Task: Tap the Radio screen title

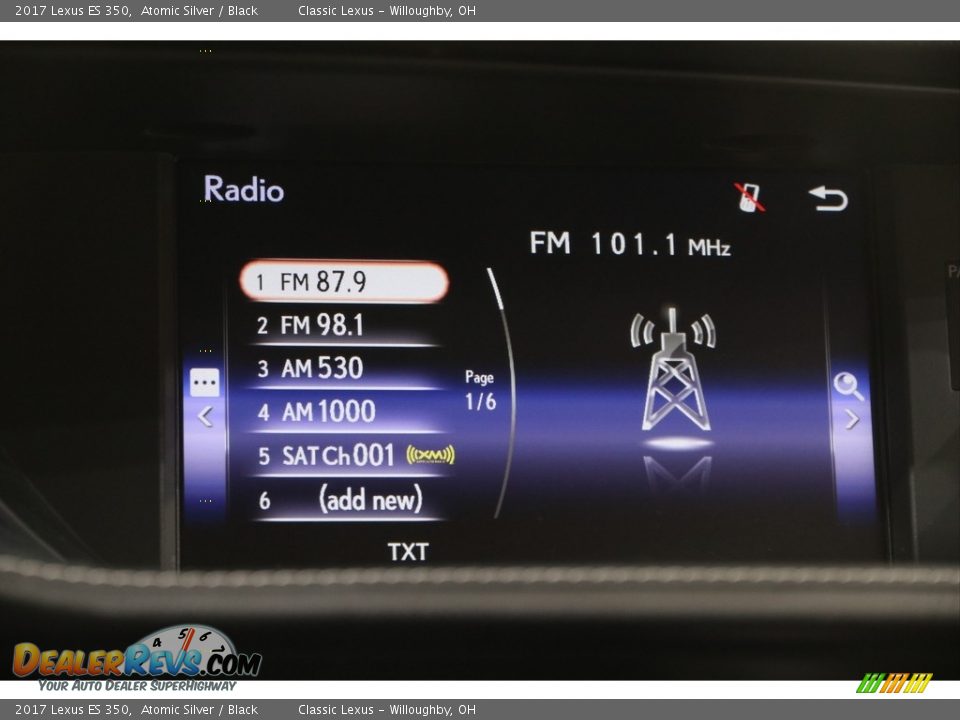Action: click(244, 189)
